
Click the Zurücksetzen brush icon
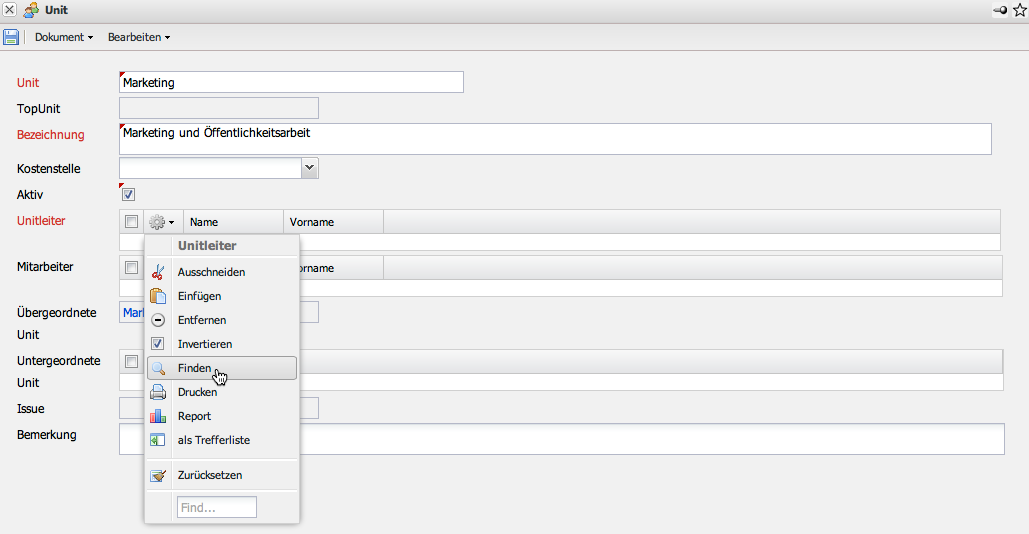coord(158,476)
